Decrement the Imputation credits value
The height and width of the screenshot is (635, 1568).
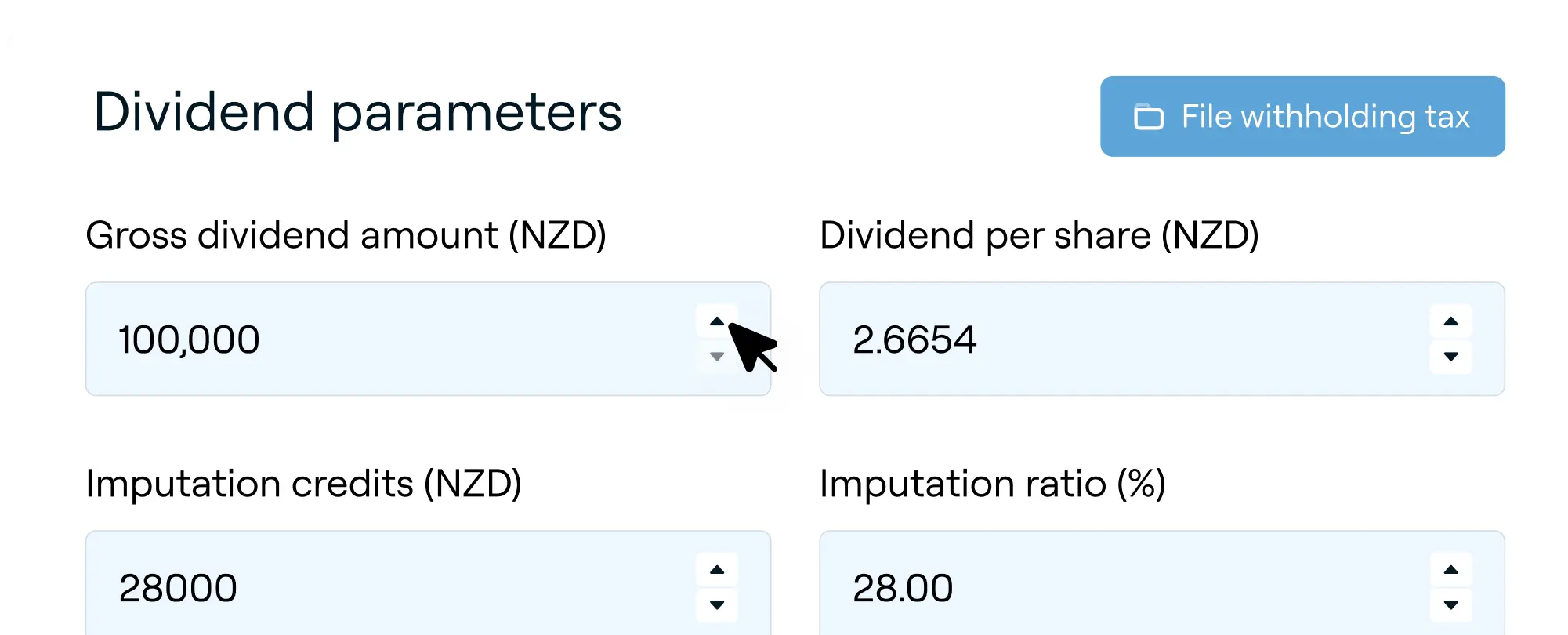coord(718,605)
